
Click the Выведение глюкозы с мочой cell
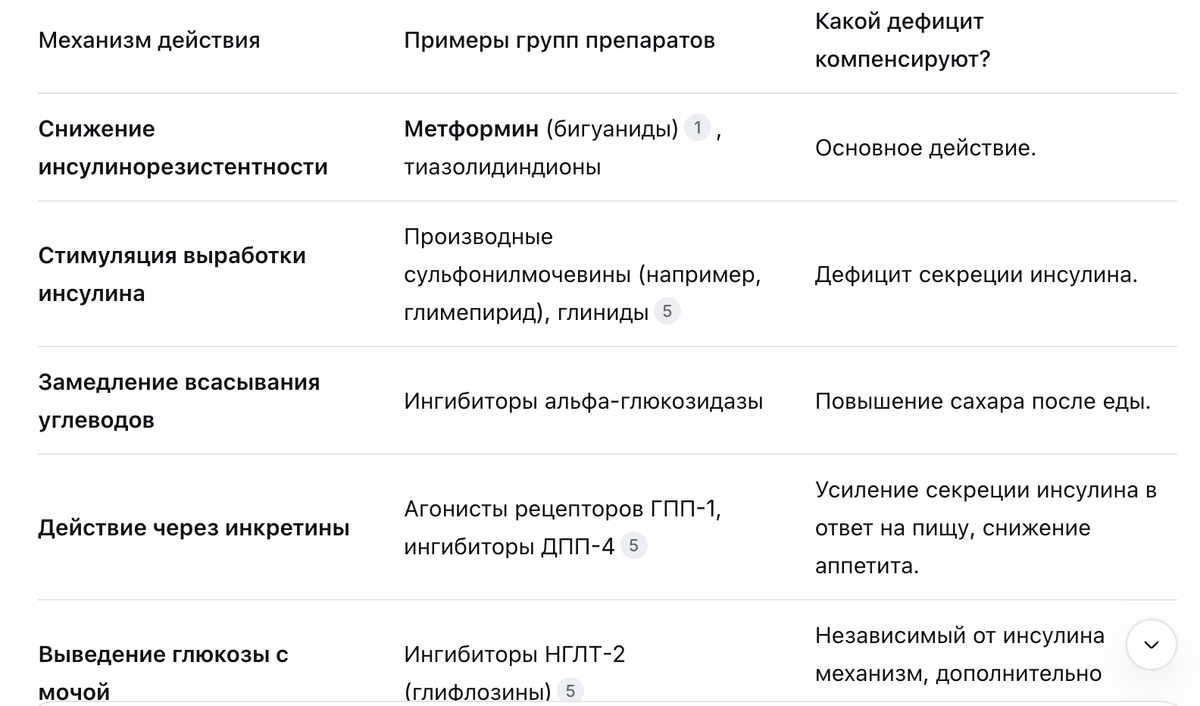pos(163,673)
